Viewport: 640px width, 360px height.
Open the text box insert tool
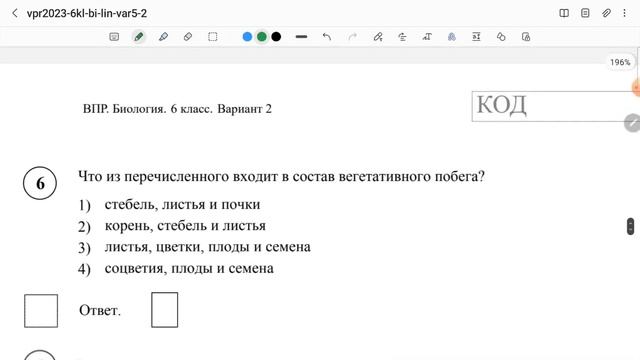(x=476, y=37)
